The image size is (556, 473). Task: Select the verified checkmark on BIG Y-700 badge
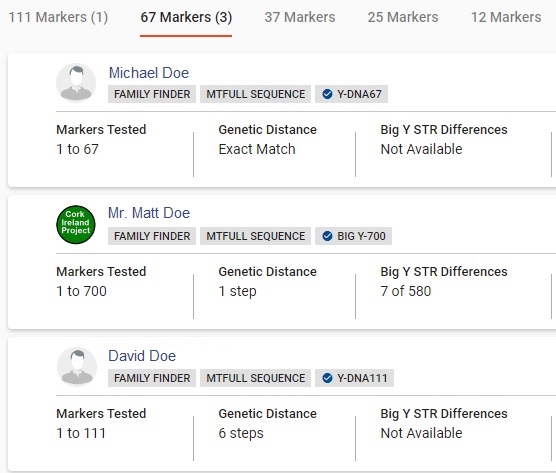click(x=327, y=236)
